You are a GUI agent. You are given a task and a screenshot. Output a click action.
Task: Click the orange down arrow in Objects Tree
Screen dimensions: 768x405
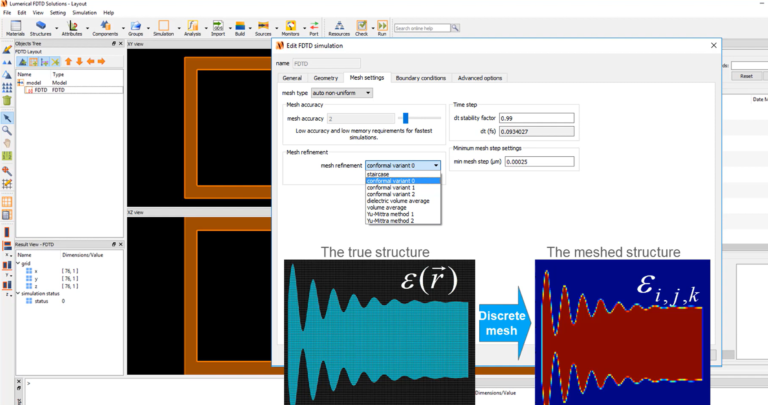click(79, 62)
